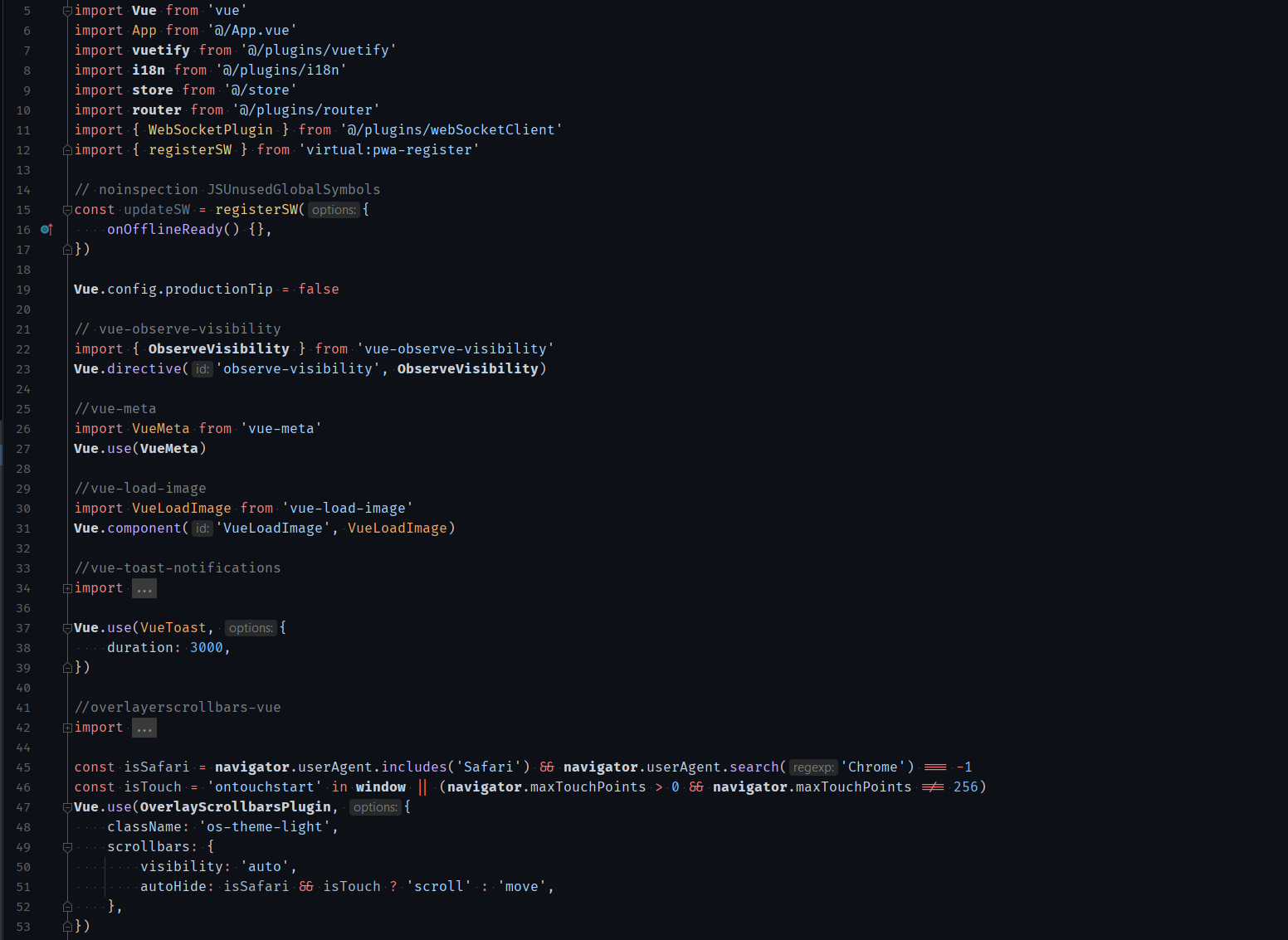1288x940 pixels.
Task: Click the ObserveVisibility import name
Action: (x=218, y=348)
